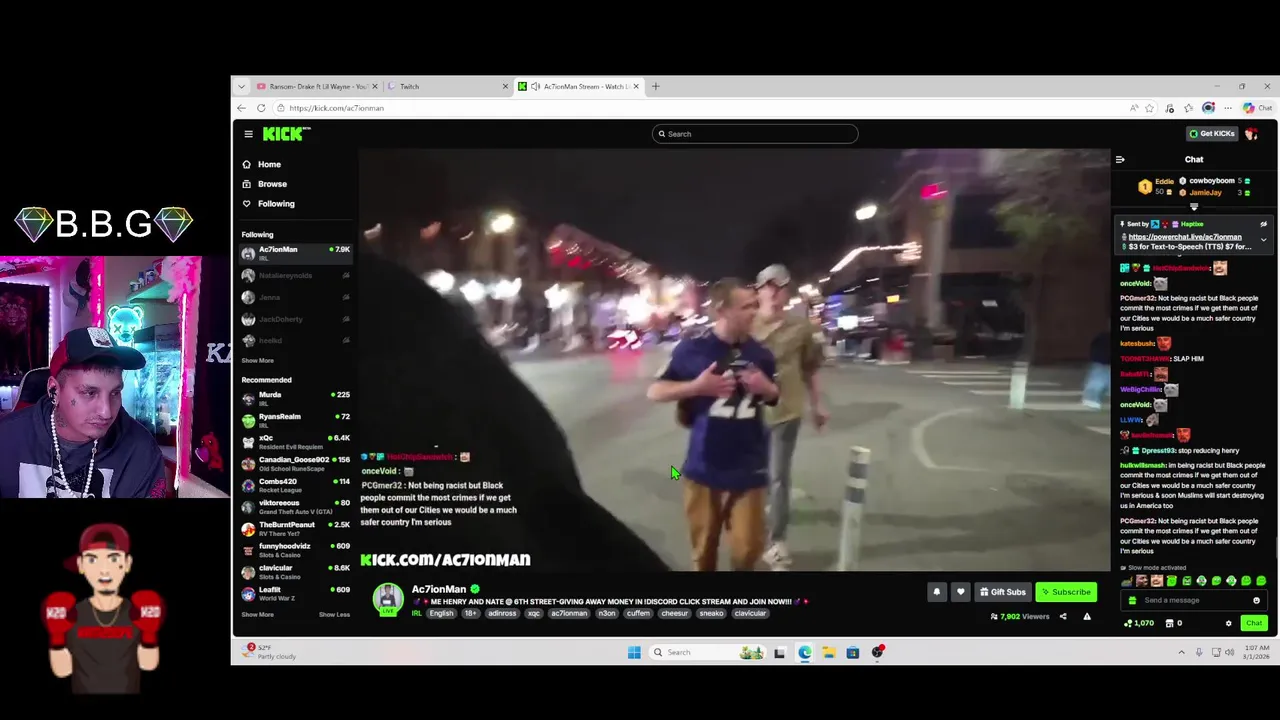Screen dimensions: 1280x720
Task: Open the emoji picker in chat input
Action: 1256,600
